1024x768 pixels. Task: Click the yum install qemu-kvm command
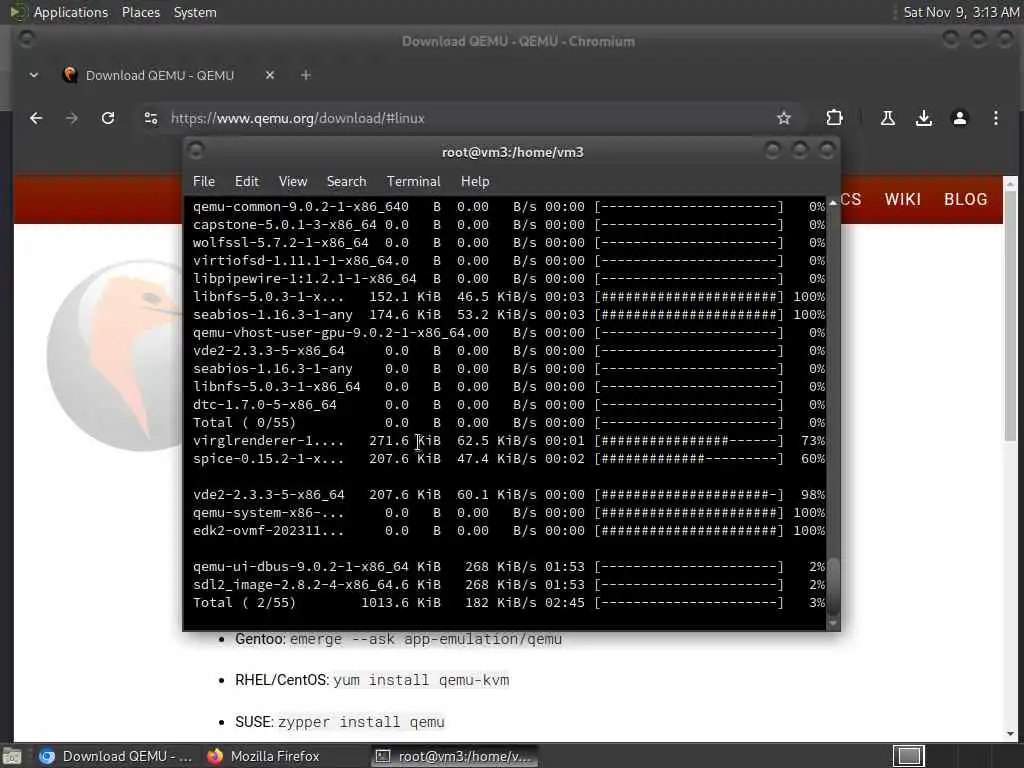tap(421, 680)
